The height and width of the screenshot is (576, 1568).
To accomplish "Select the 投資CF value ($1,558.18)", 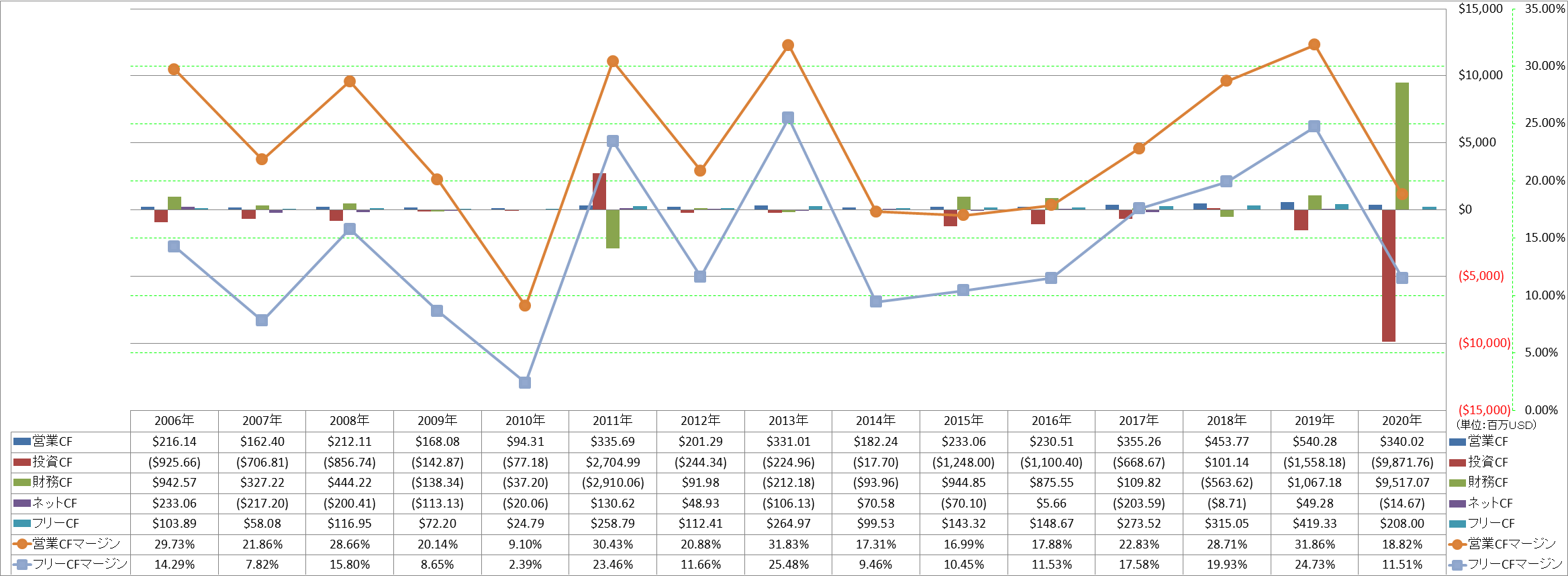I will (x=1314, y=463).
